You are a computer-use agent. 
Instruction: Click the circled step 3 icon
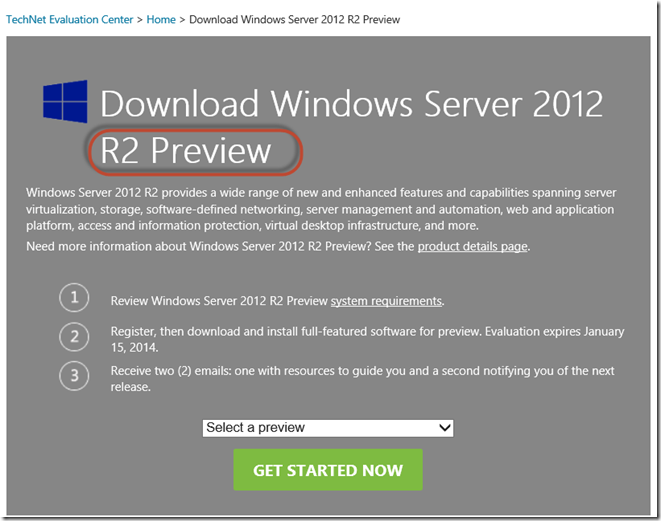pos(74,376)
